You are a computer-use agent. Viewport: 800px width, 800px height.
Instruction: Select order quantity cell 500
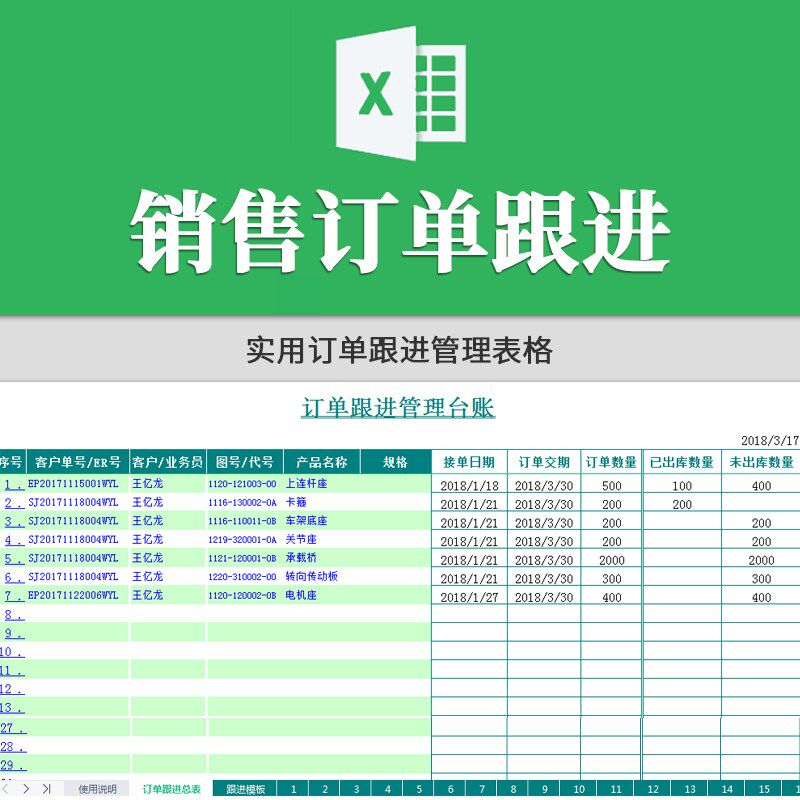(x=611, y=486)
